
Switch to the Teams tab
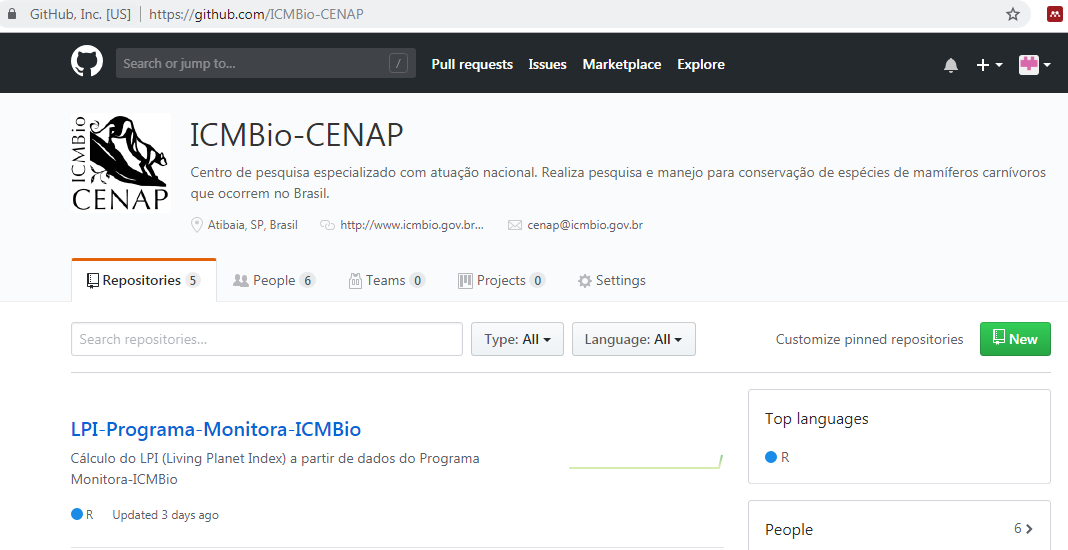pyautogui.click(x=387, y=280)
